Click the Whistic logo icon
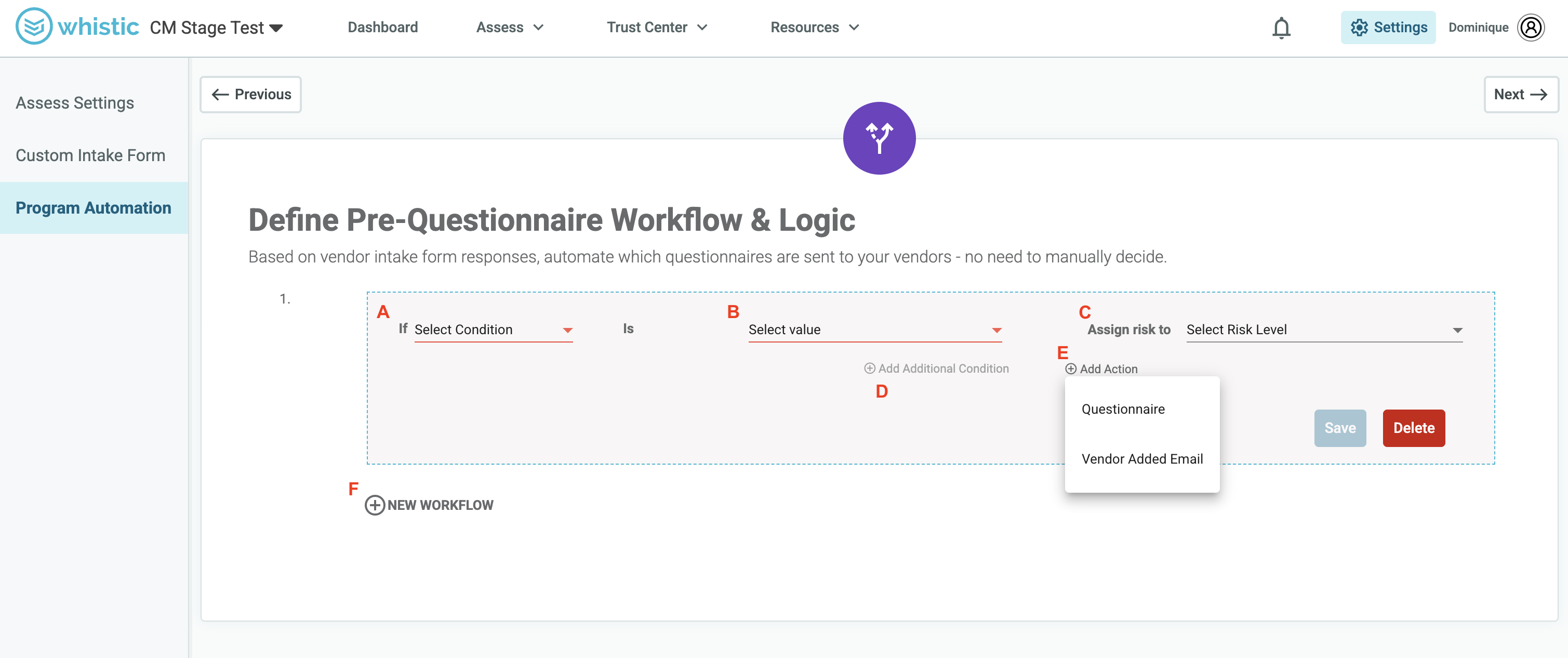Viewport: 1568px width, 658px height. click(x=34, y=26)
